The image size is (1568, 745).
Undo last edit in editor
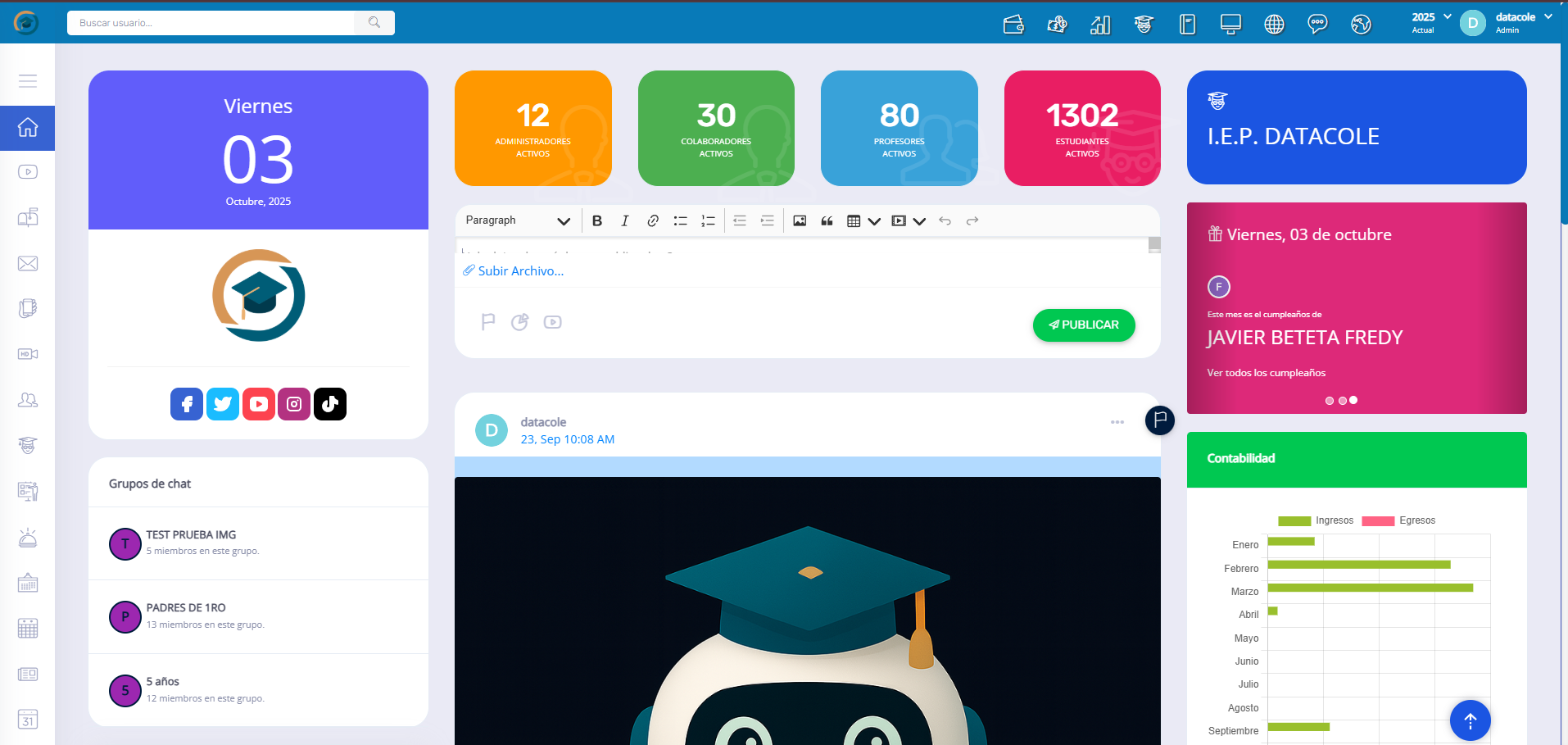pos(945,220)
